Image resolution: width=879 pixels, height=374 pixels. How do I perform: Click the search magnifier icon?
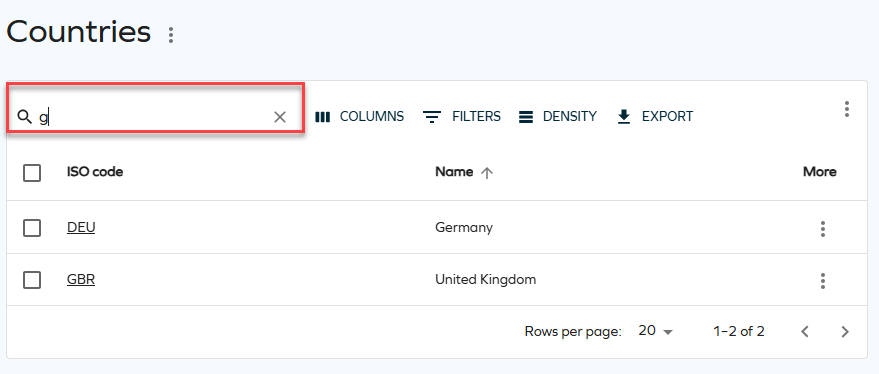[24, 117]
